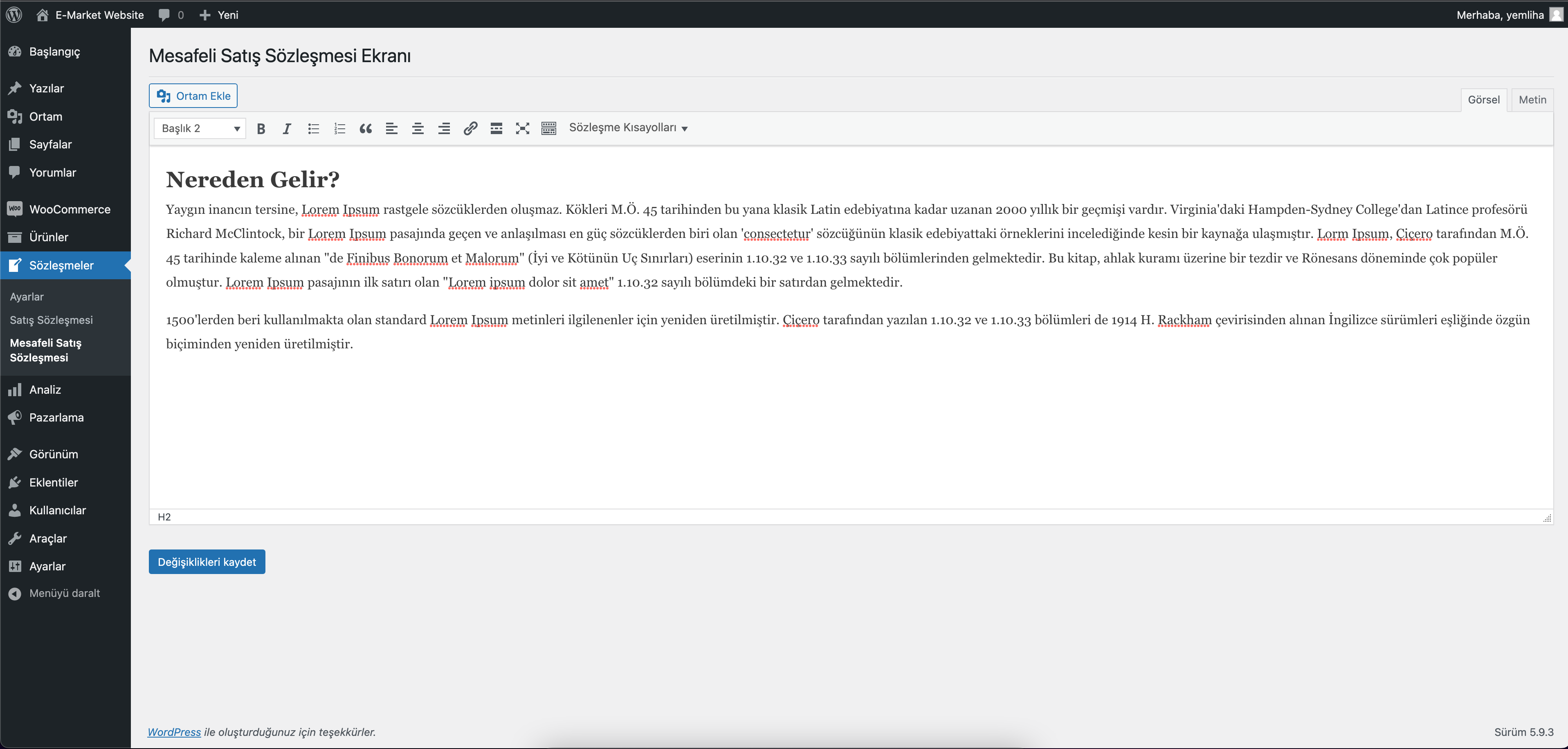Viewport: 1568px width, 749px height.
Task: Insert a numbered list
Action: pos(340,128)
